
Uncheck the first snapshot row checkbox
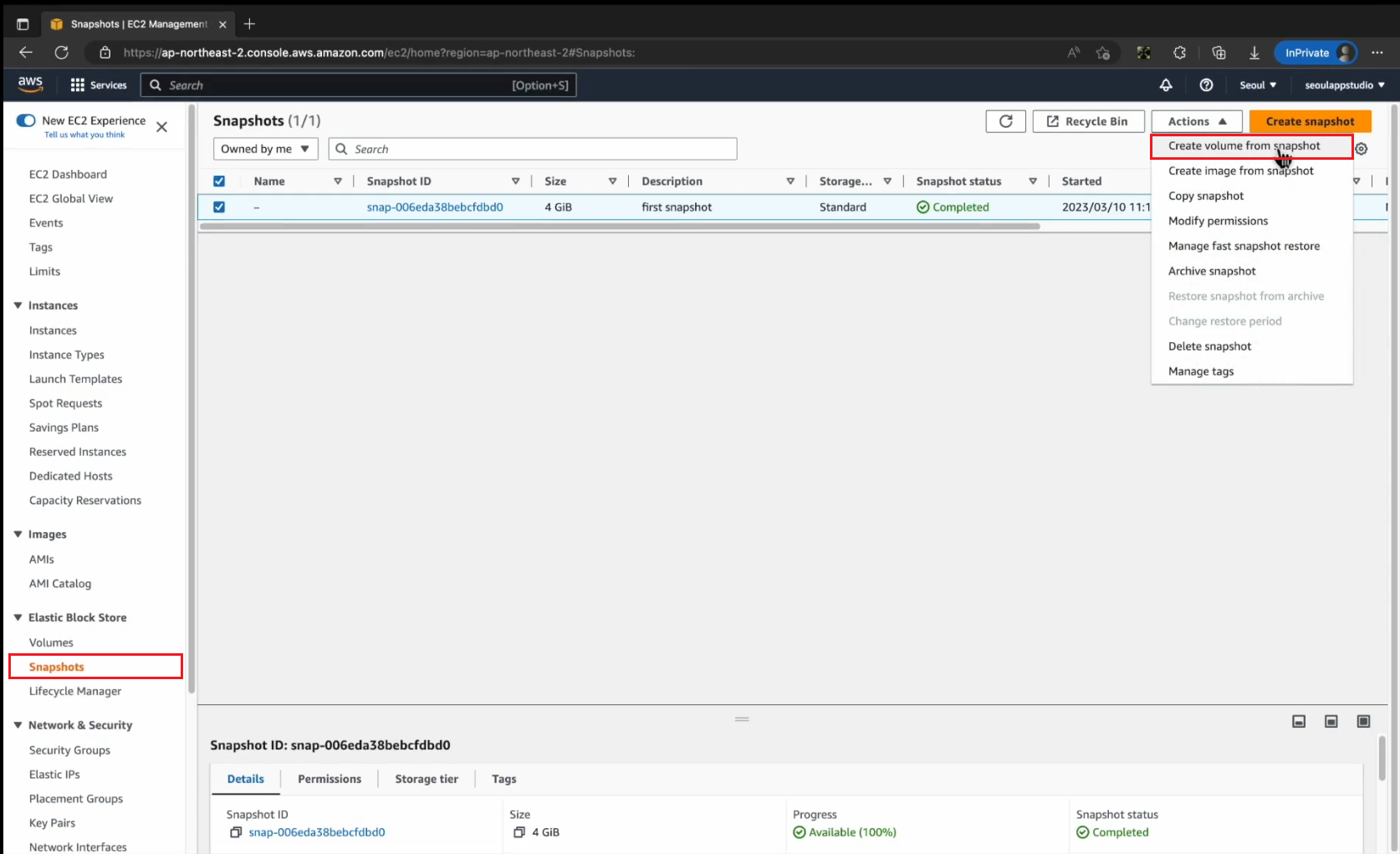[x=219, y=207]
